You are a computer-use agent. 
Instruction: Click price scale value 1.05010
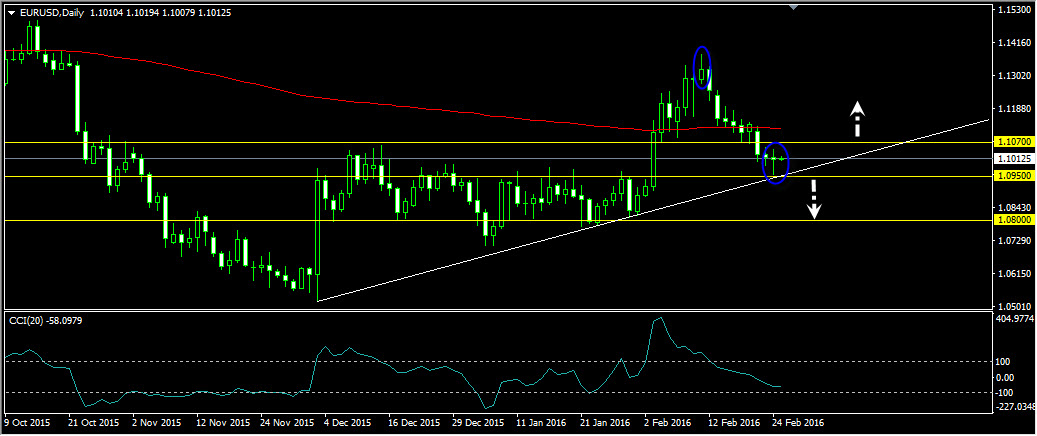tap(1015, 306)
